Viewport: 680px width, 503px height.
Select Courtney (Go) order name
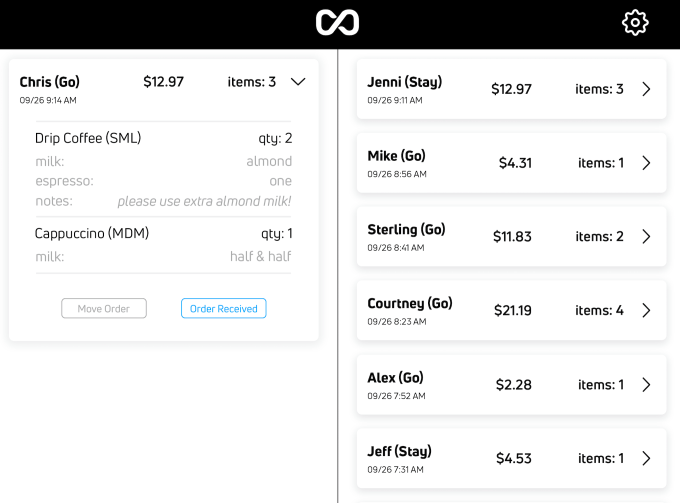point(410,304)
